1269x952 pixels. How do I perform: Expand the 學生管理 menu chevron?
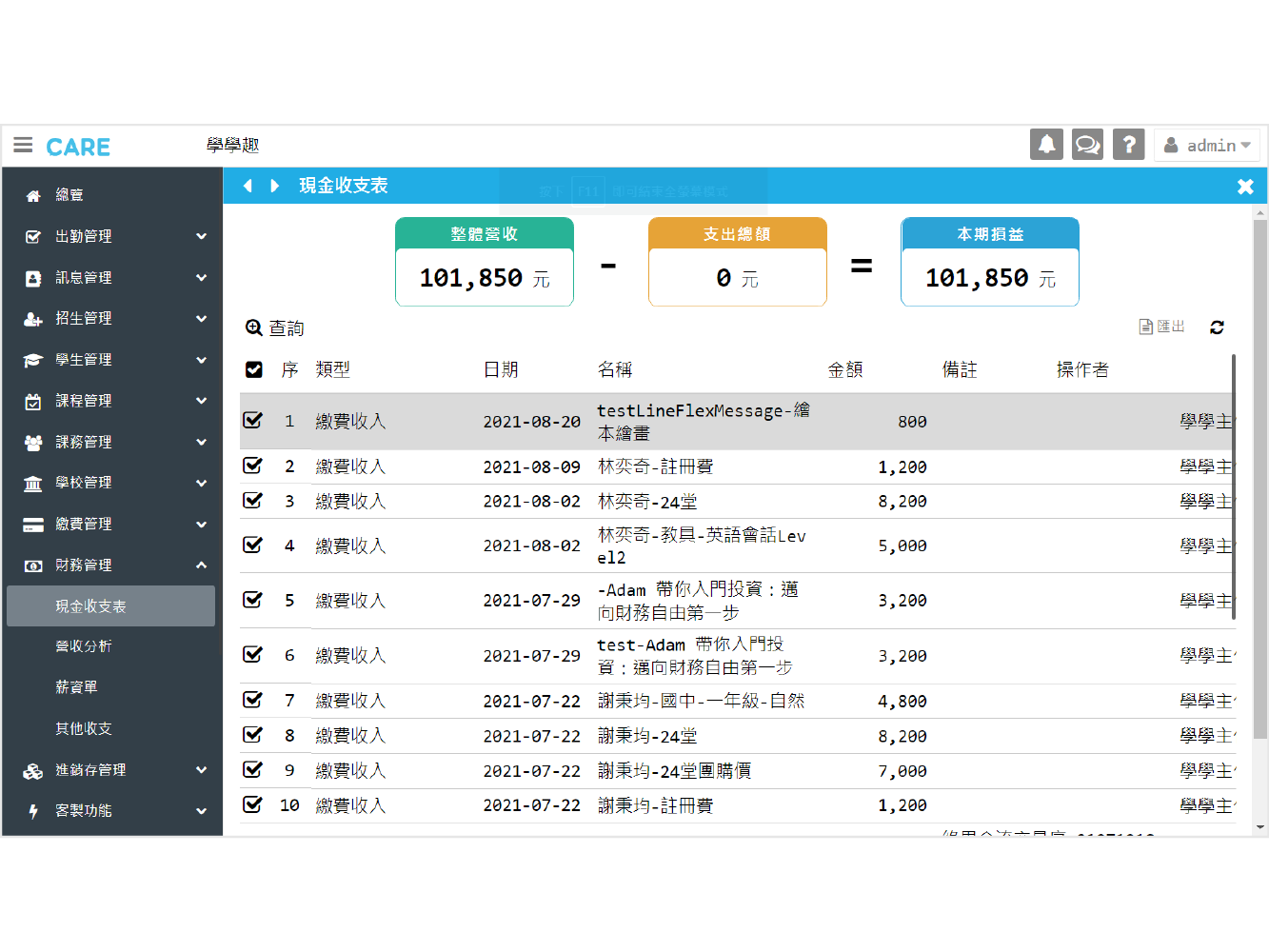[201, 360]
